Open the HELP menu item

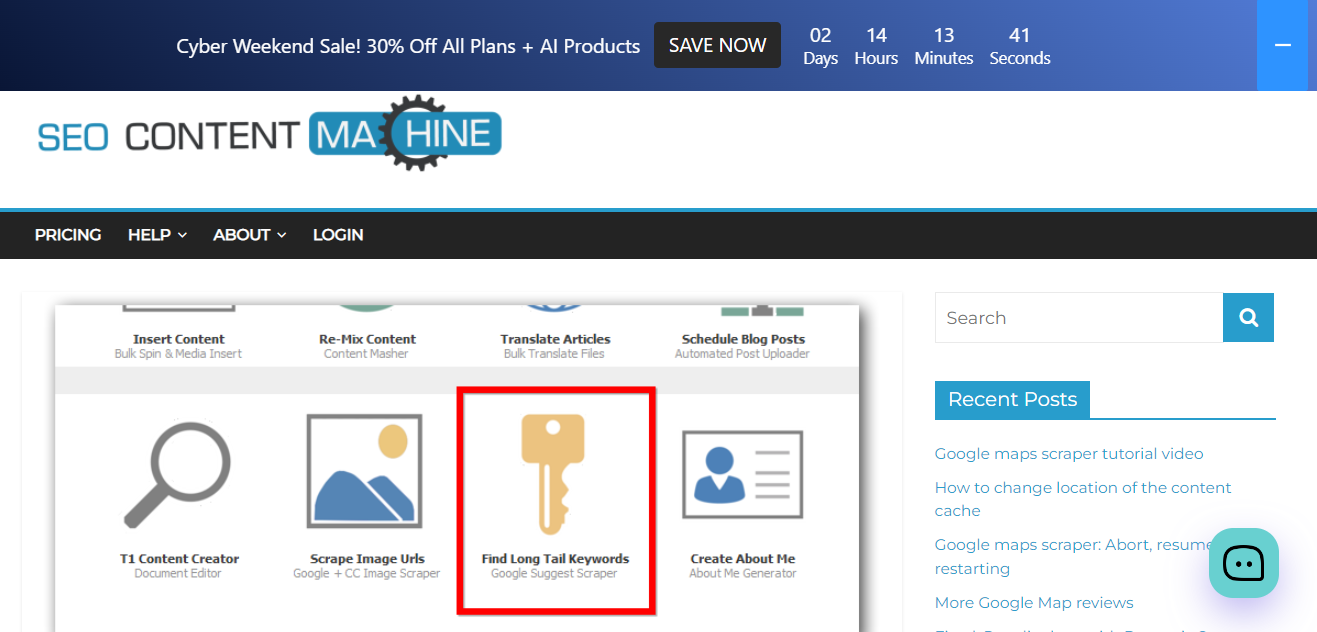pyautogui.click(x=149, y=235)
